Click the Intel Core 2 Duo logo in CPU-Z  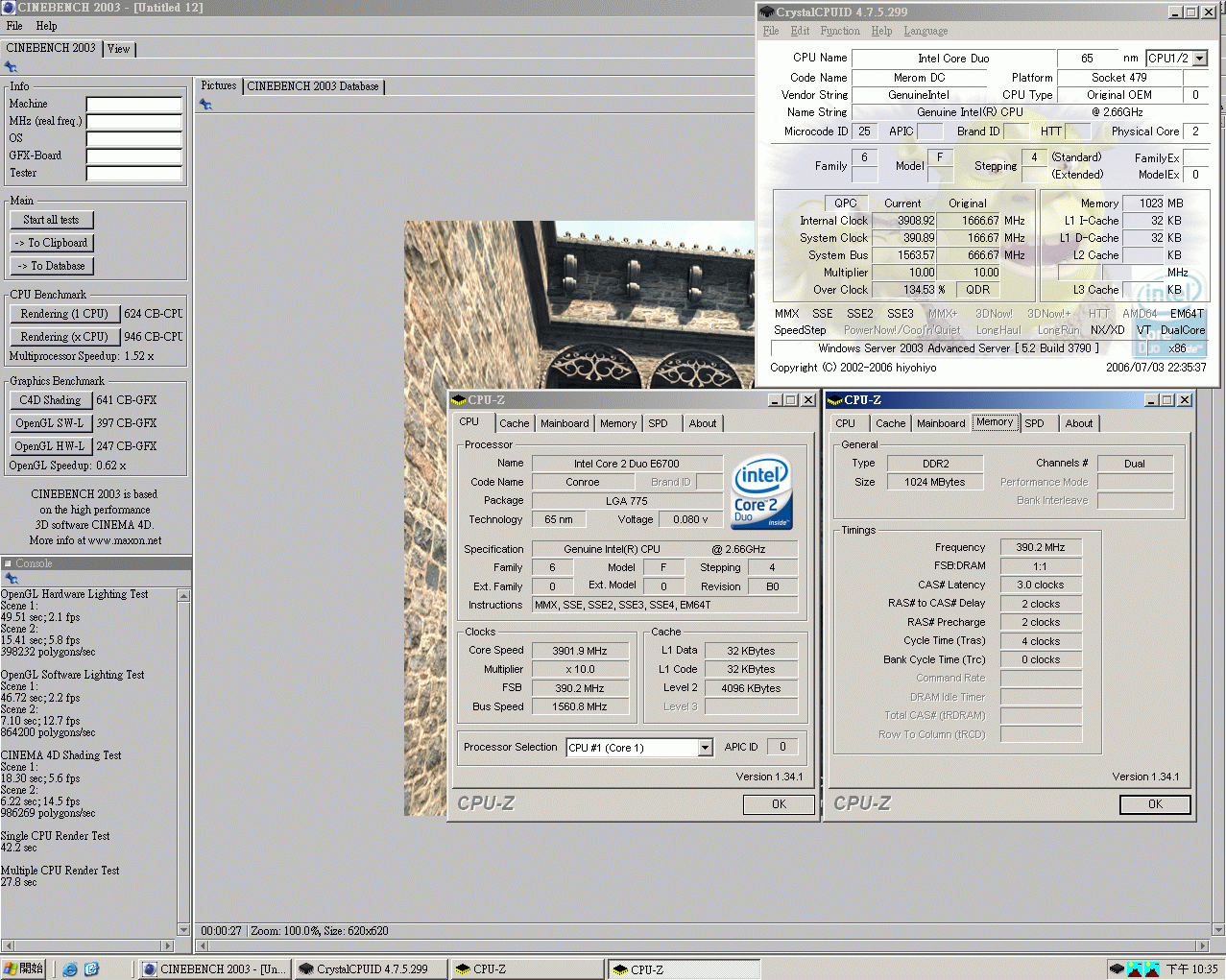(x=762, y=491)
